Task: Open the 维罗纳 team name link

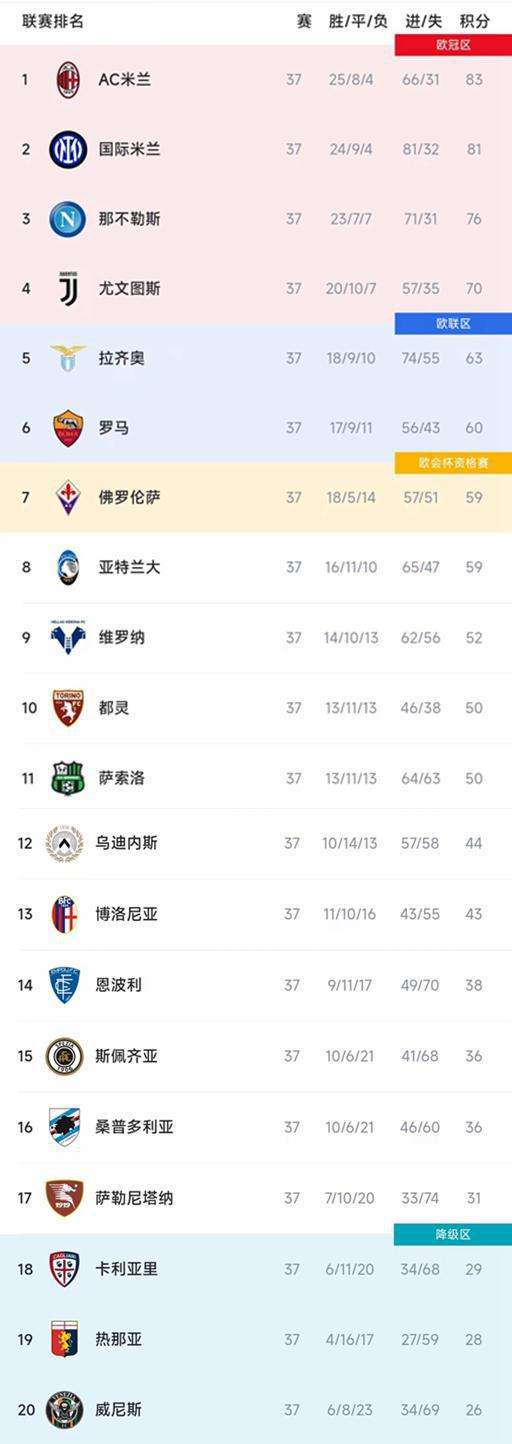Action: 121,637
